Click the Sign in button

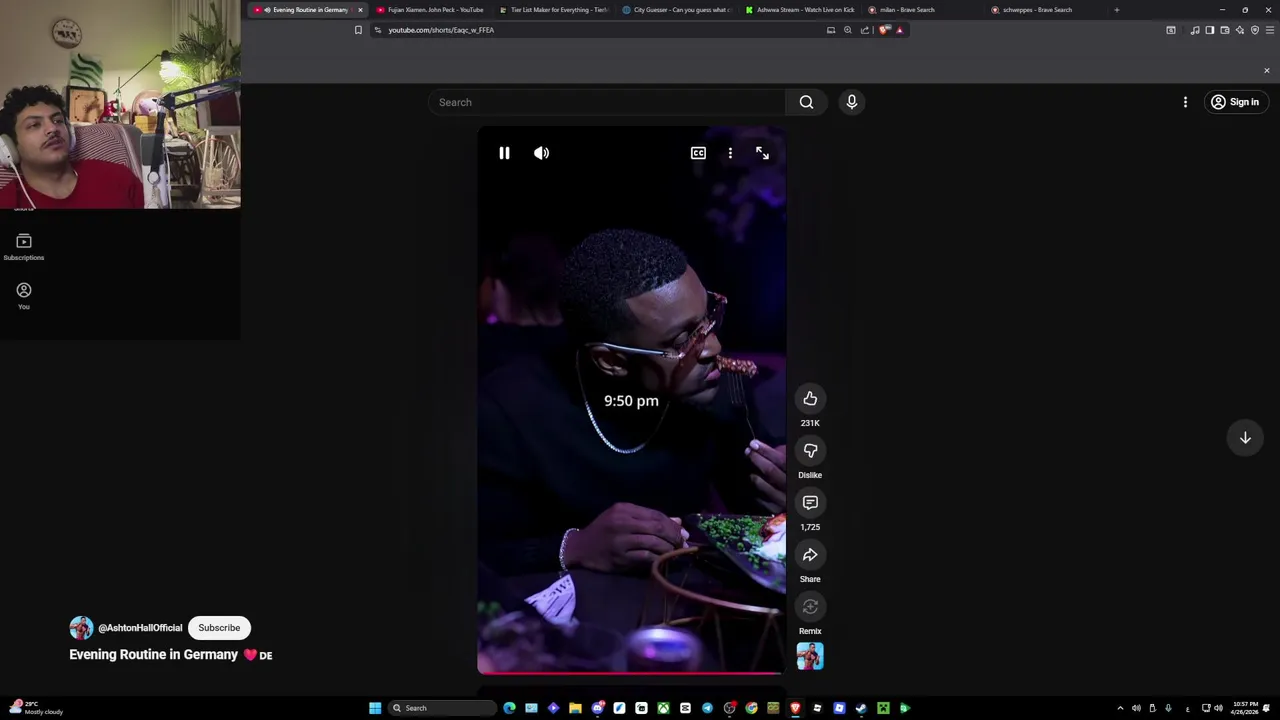1235,102
